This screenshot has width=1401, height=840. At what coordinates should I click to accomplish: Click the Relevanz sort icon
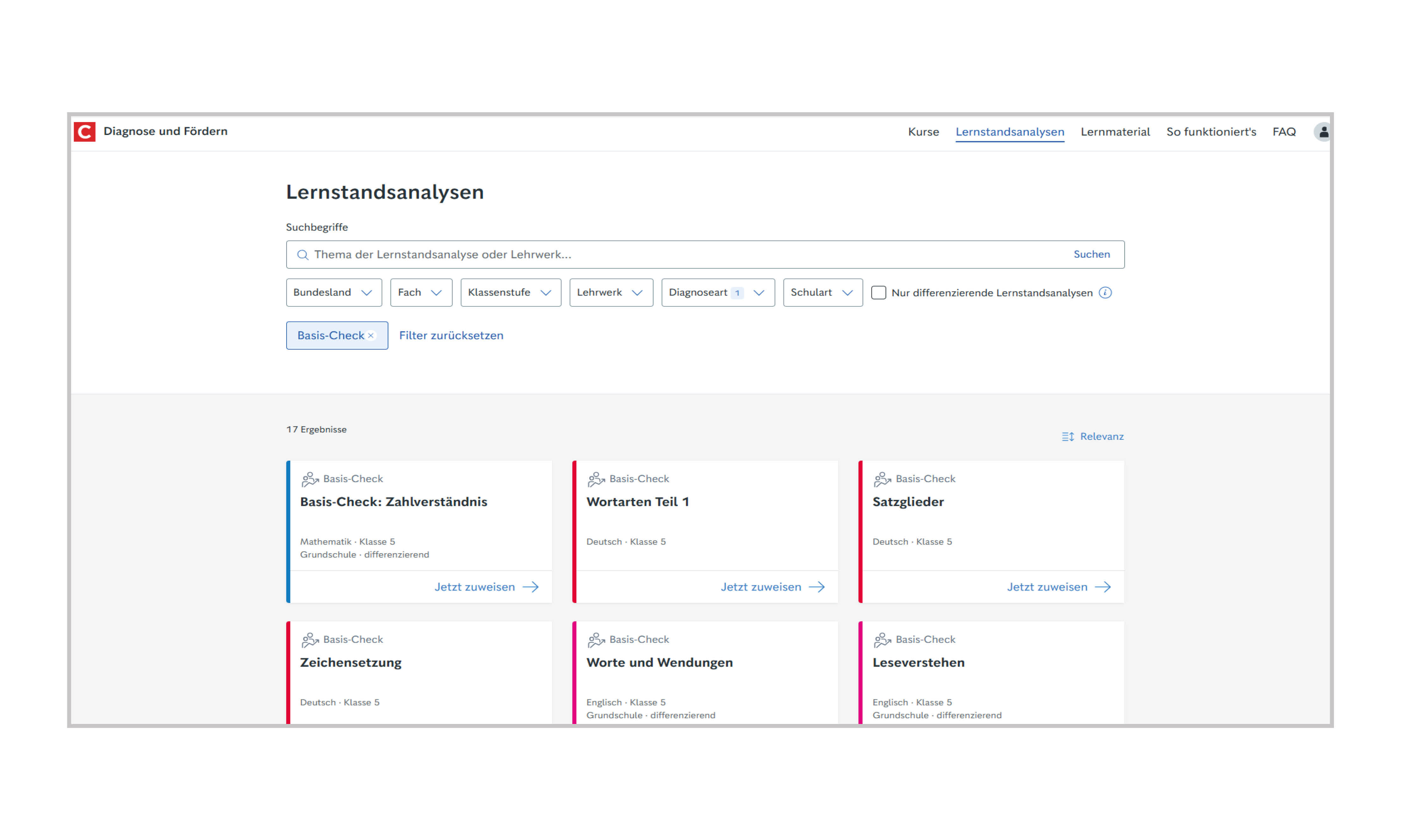(1068, 436)
